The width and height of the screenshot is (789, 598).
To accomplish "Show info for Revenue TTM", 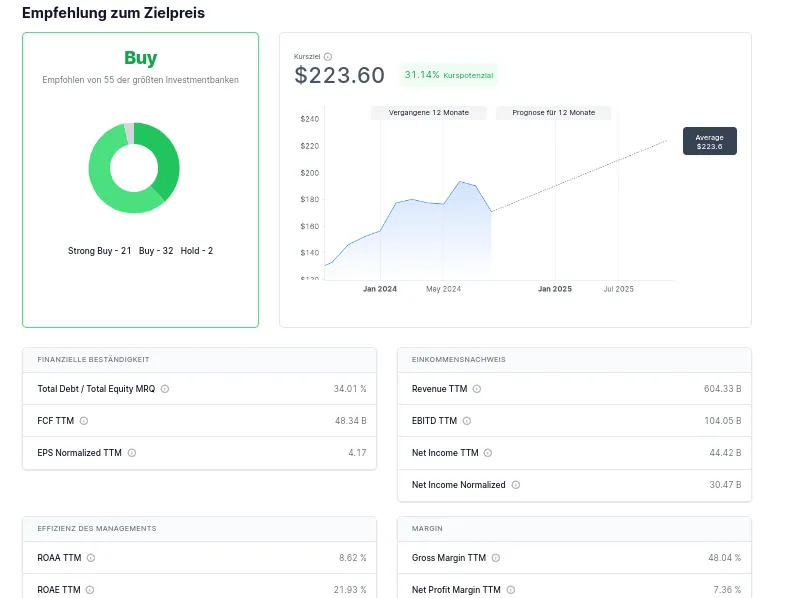I will click(477, 389).
